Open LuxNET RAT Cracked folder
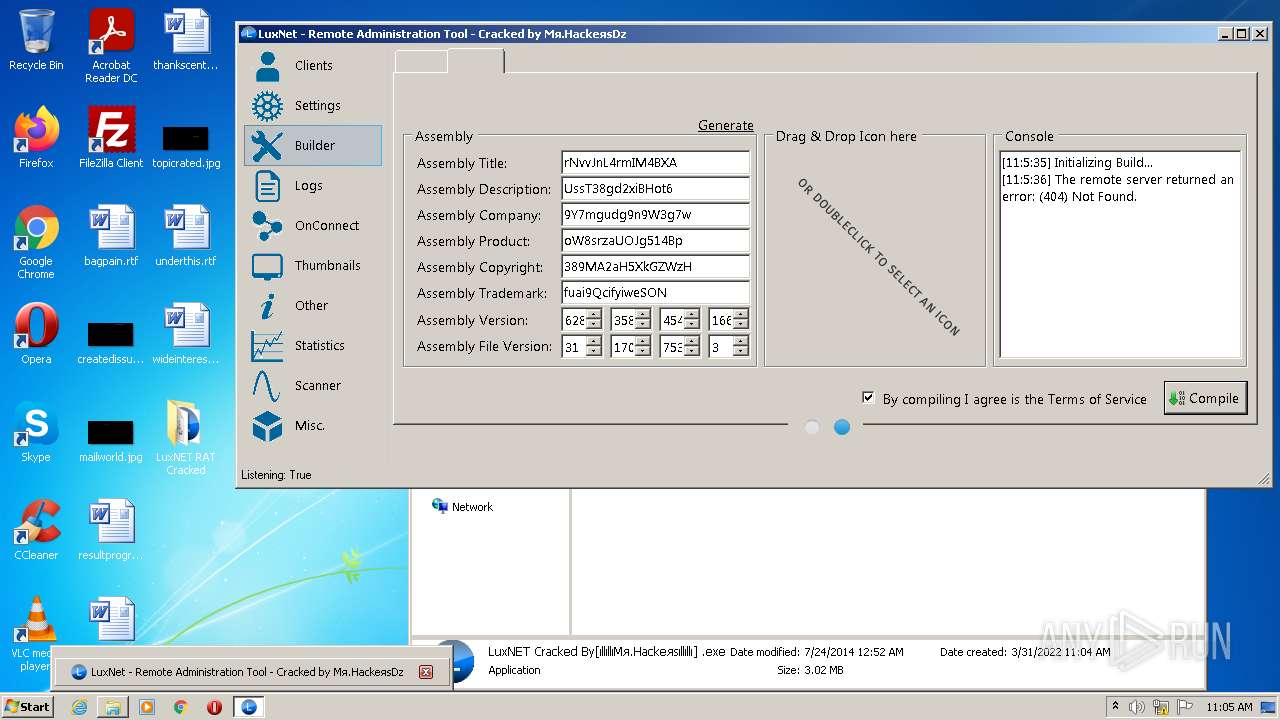Viewport: 1280px width, 720px height. pyautogui.click(x=185, y=438)
